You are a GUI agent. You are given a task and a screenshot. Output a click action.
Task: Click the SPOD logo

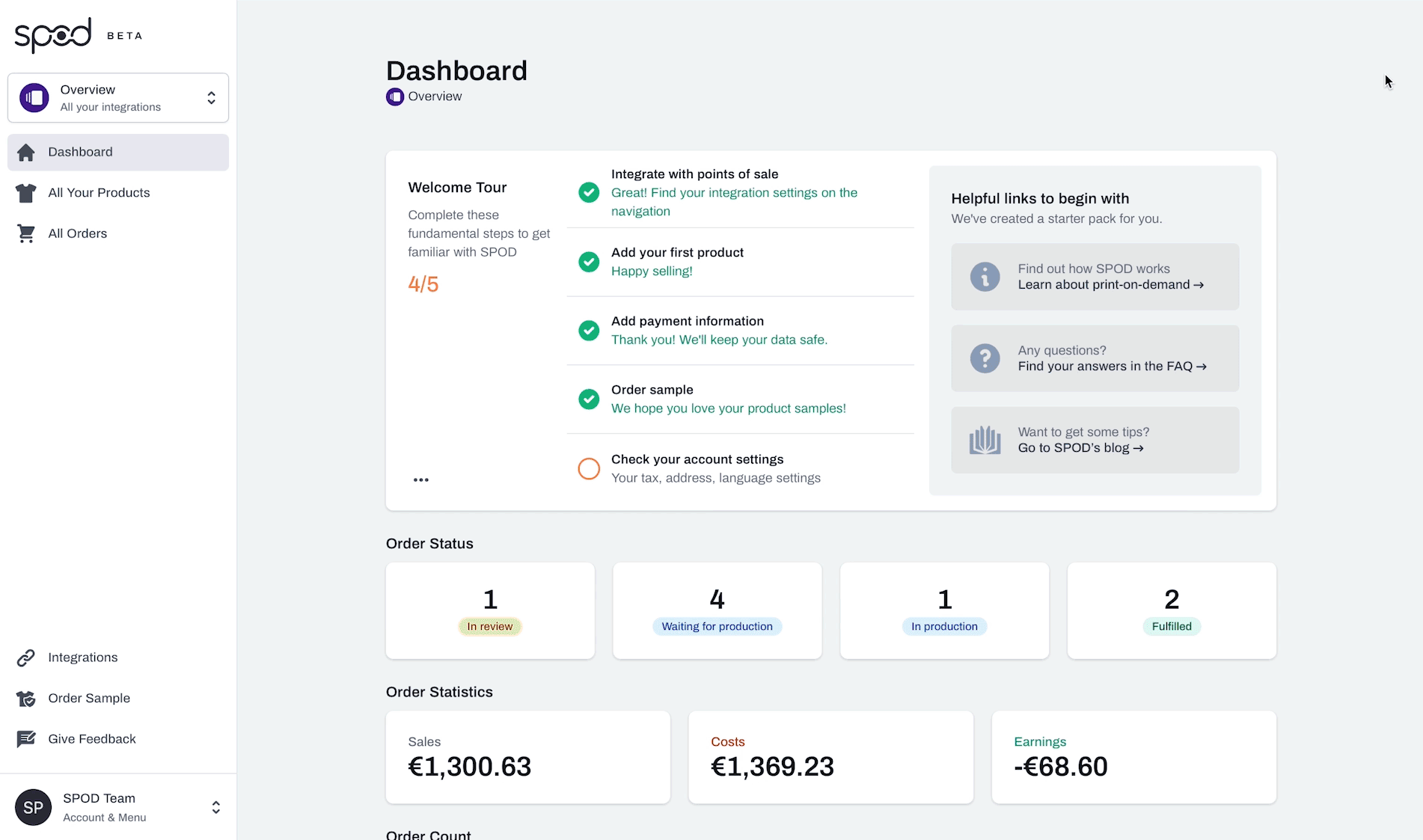(x=53, y=34)
